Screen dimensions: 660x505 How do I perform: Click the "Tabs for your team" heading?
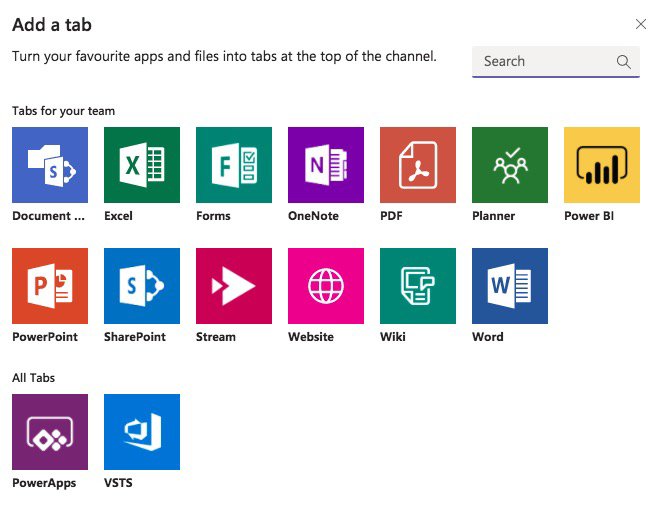tap(63, 111)
